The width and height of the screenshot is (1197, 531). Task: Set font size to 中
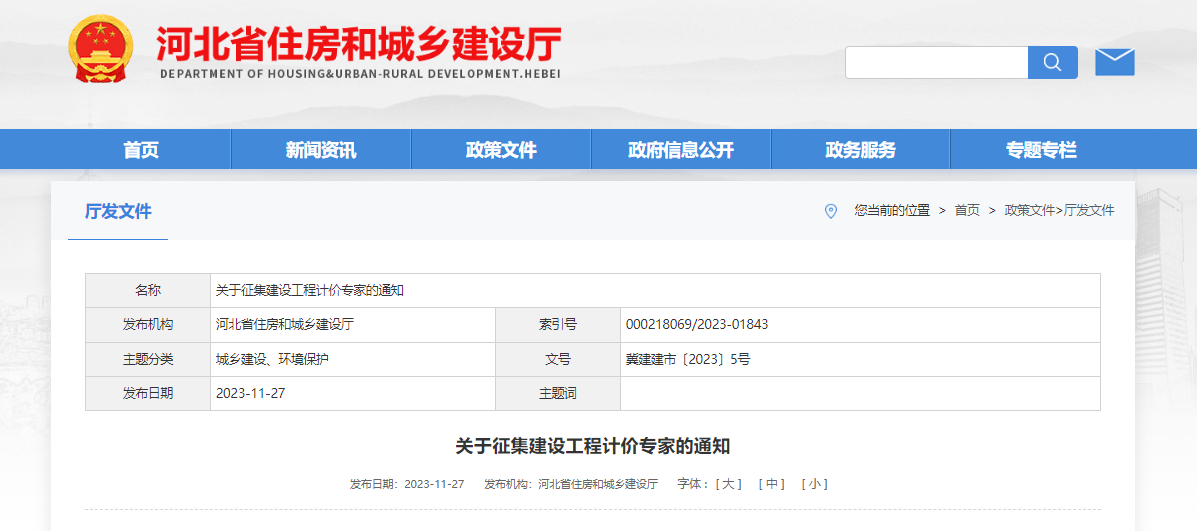(771, 484)
